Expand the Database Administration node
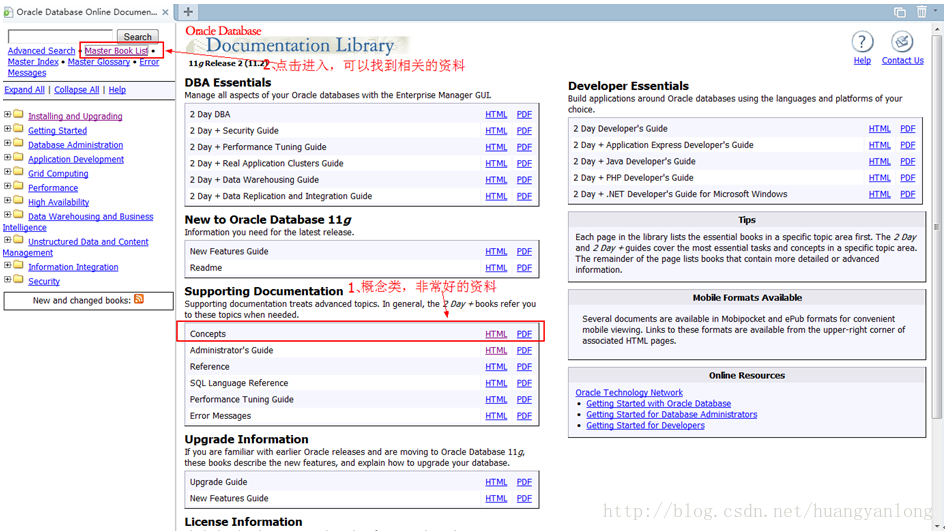Screen dimensions: 945x531 tap(7, 143)
